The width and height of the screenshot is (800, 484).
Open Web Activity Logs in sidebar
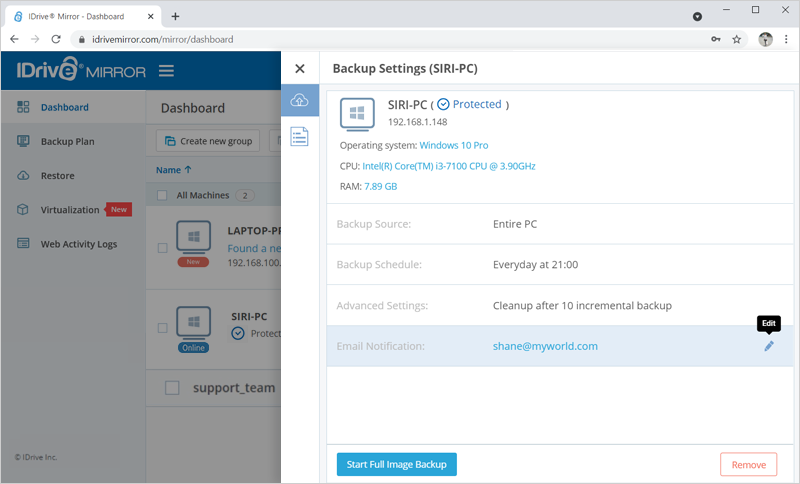78,244
